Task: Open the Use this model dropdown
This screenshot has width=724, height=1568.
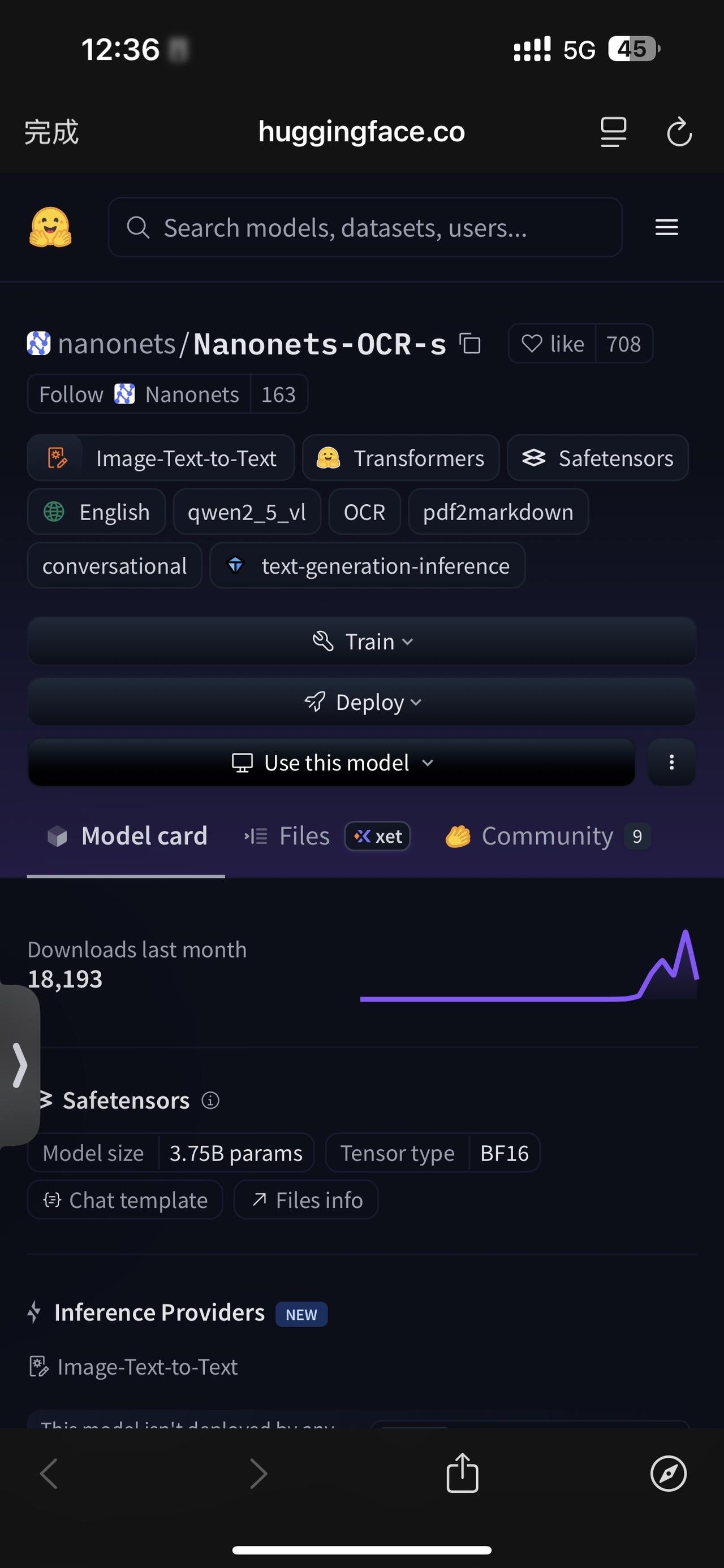Action: pyautogui.click(x=332, y=763)
